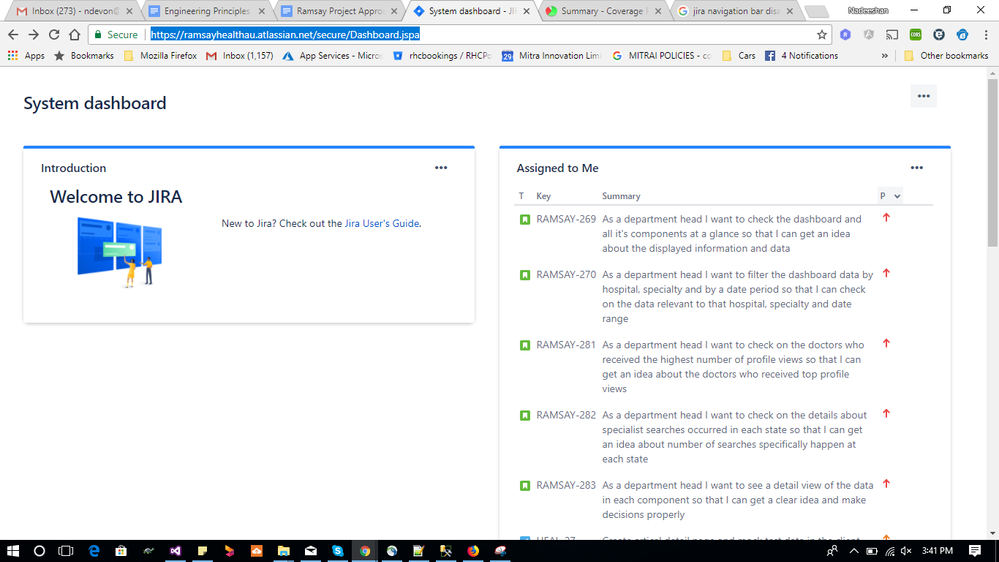Reload the page
The image size is (999, 562).
pos(54,34)
